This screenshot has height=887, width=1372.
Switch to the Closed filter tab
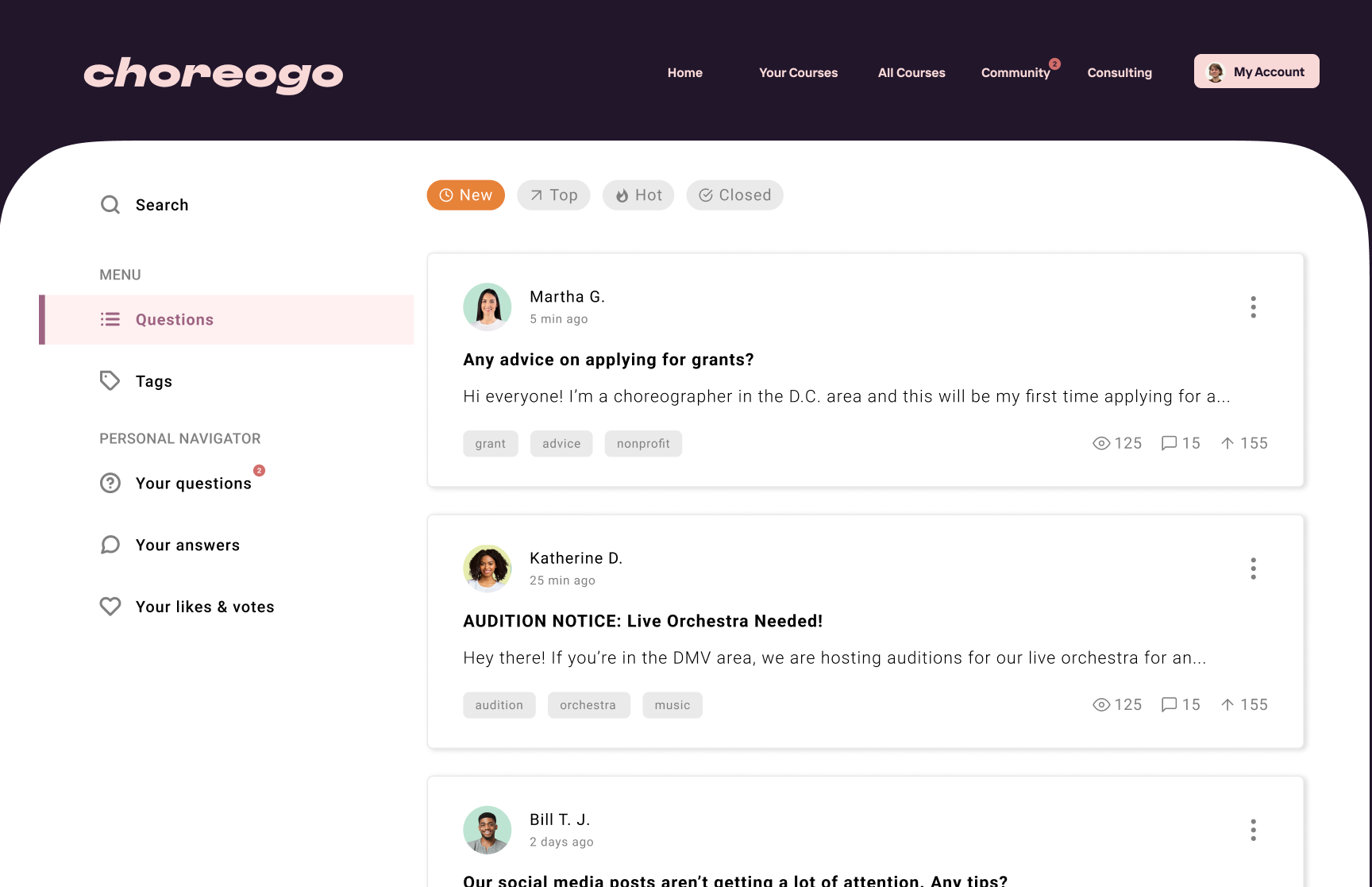tap(735, 195)
